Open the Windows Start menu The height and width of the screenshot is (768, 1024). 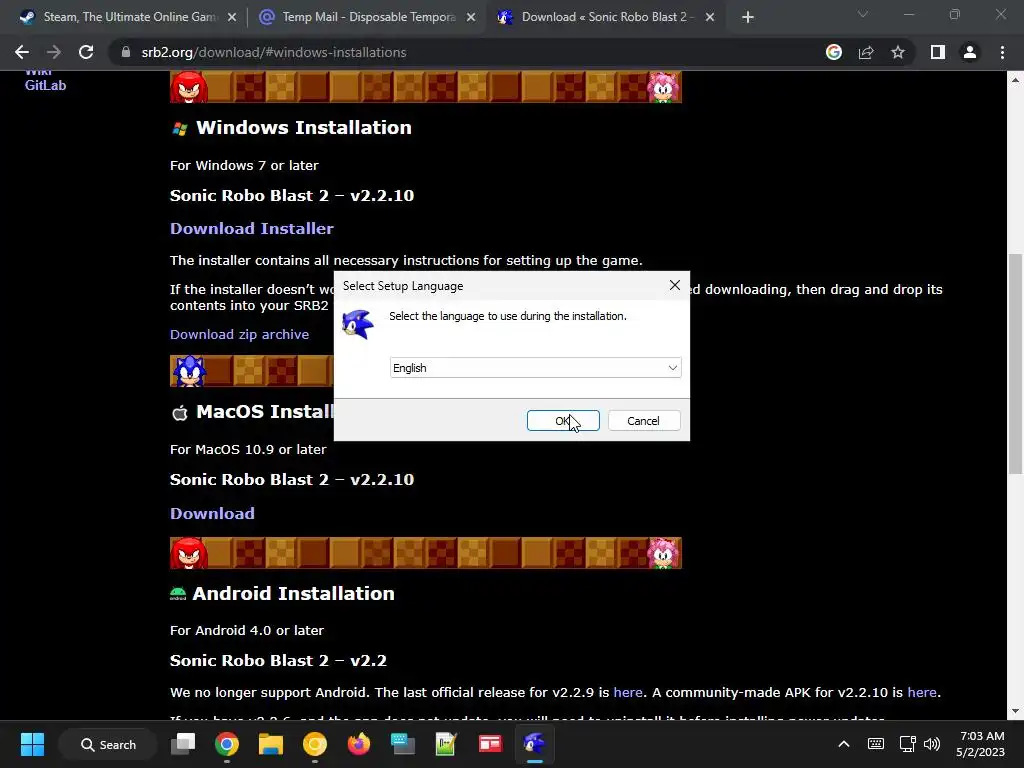pyautogui.click(x=32, y=744)
